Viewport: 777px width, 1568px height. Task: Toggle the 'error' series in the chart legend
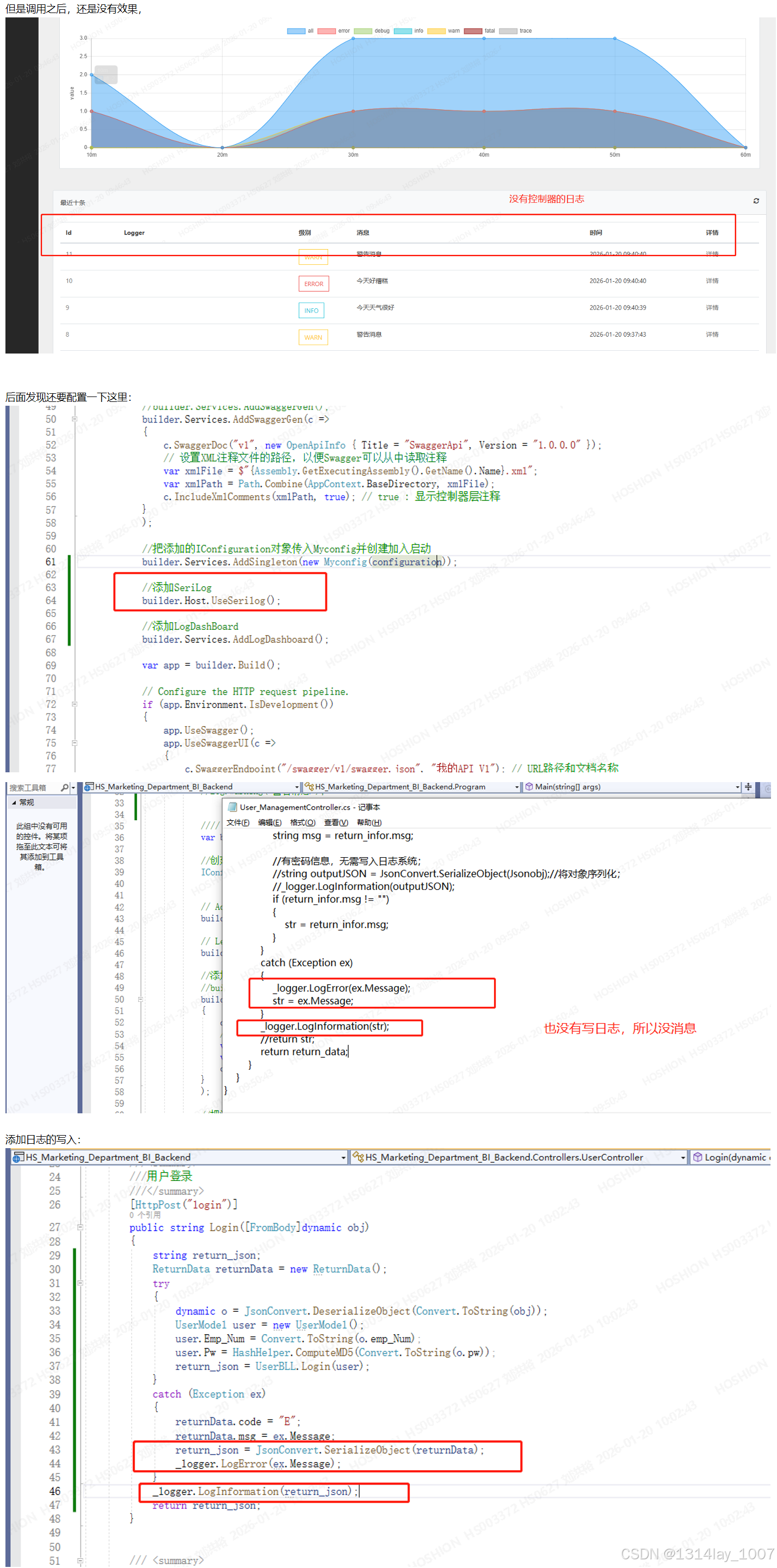(x=334, y=31)
